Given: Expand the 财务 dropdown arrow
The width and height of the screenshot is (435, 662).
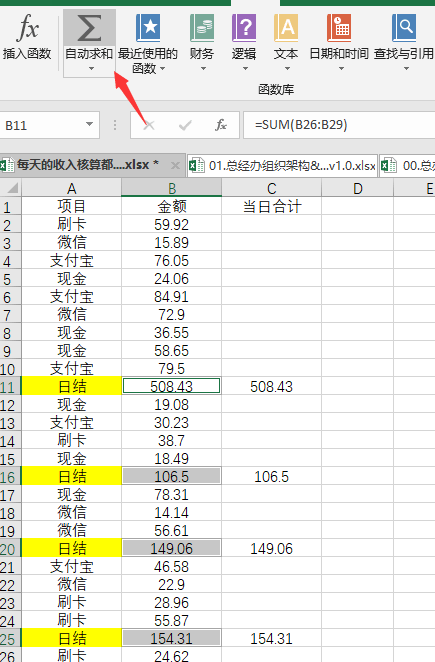Looking at the screenshot, I should (203, 68).
